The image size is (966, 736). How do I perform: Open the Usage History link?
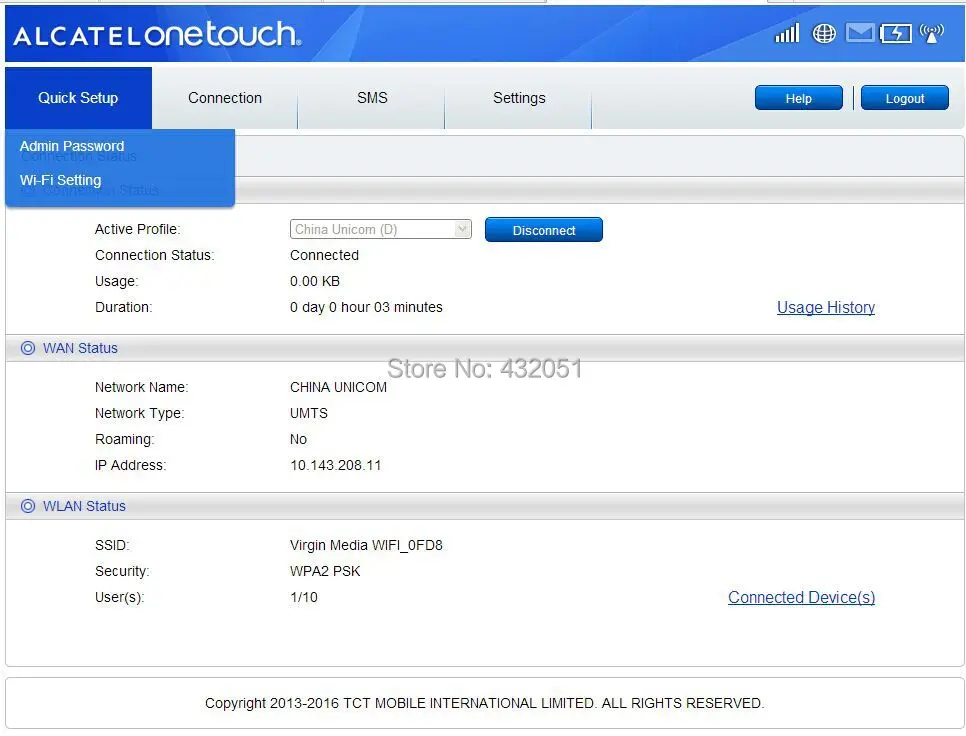(826, 307)
